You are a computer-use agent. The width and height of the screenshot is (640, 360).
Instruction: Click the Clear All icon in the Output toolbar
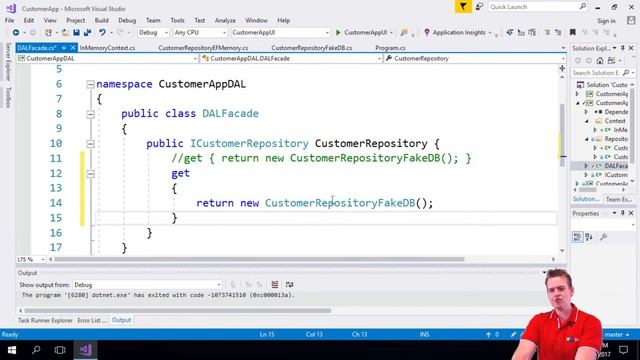(x=275, y=284)
